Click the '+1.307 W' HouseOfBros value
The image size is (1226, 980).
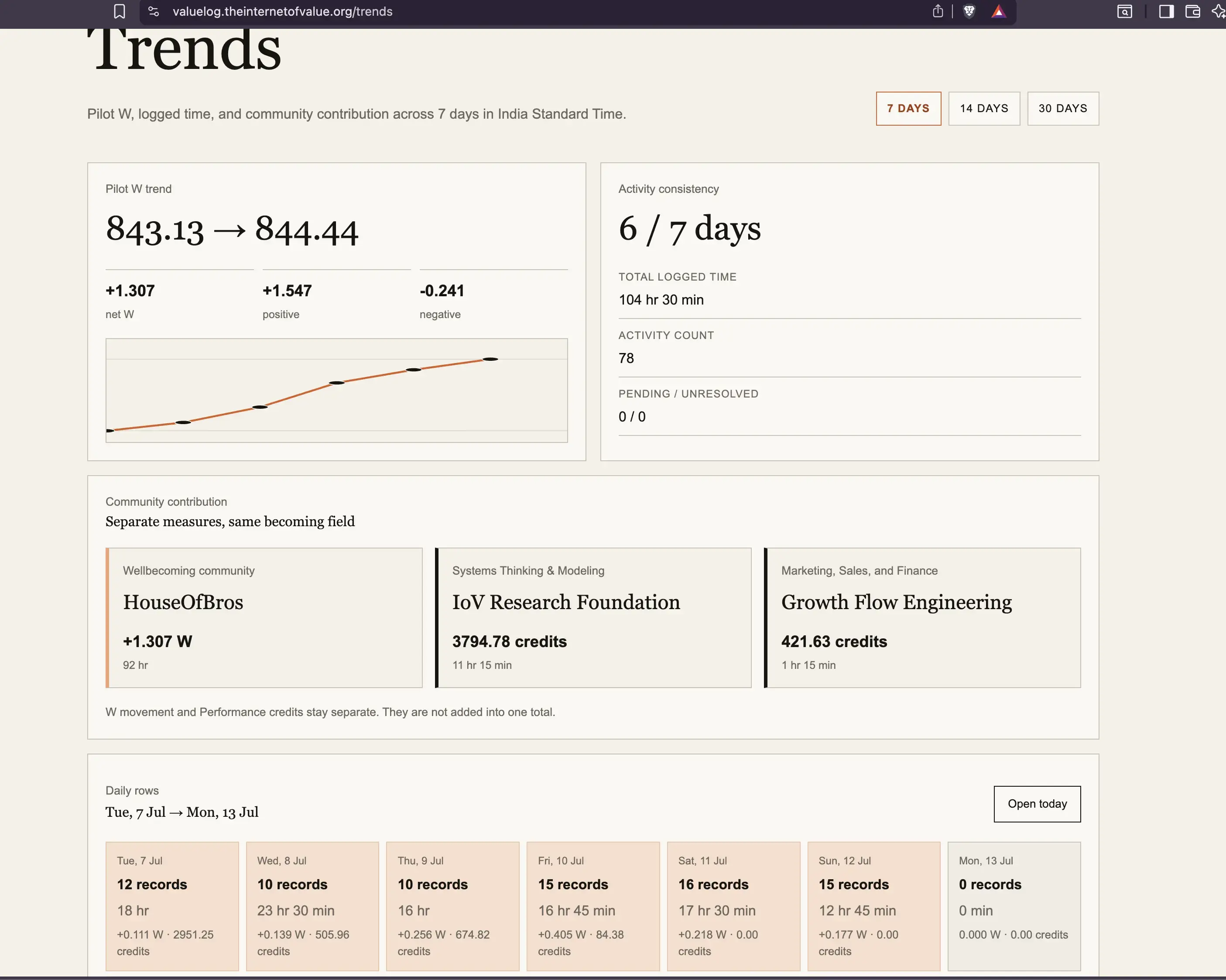point(158,641)
